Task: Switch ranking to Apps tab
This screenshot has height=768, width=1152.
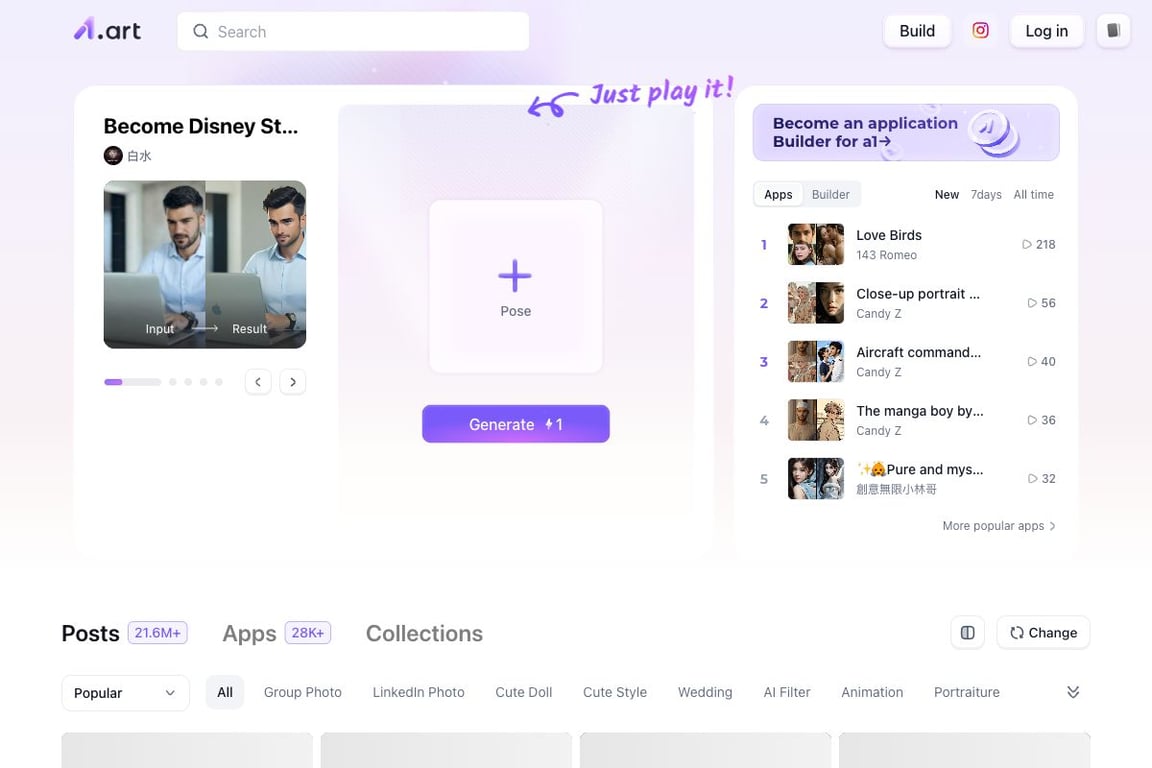Action: point(778,195)
